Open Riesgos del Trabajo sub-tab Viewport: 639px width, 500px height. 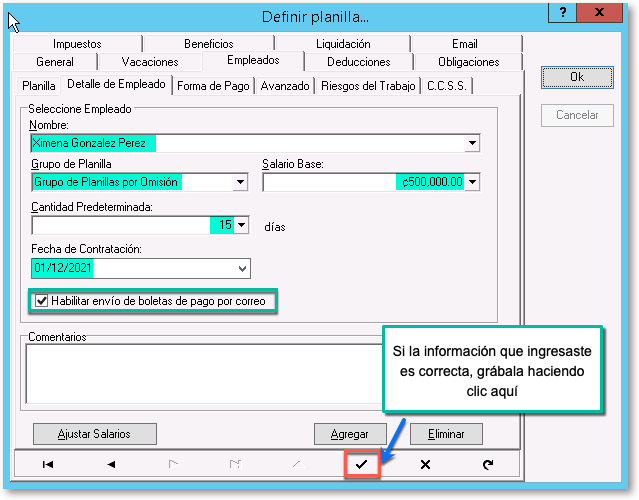(368, 86)
